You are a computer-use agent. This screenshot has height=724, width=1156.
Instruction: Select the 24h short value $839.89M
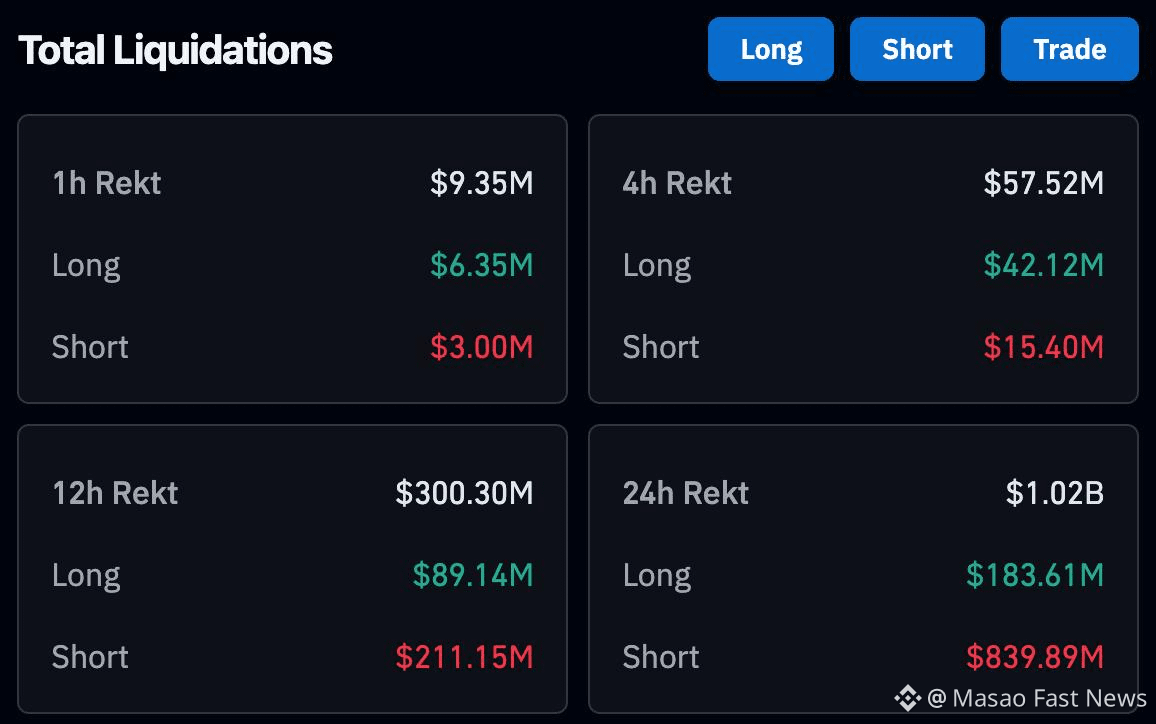(x=1034, y=656)
